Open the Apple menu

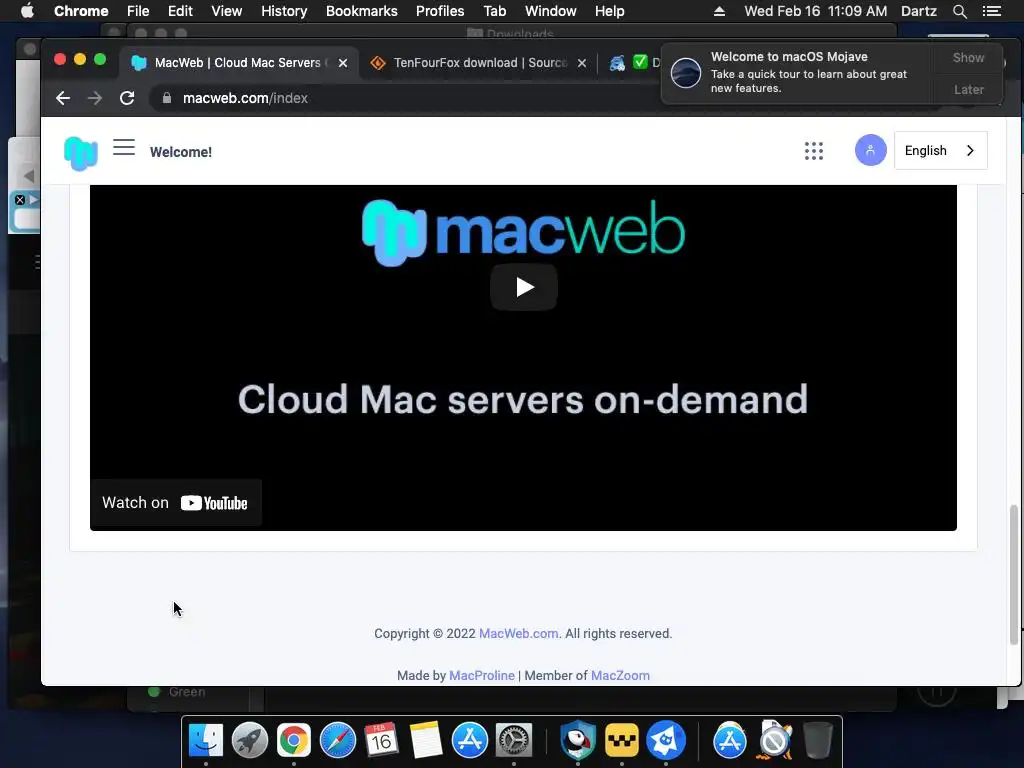[x=27, y=11]
